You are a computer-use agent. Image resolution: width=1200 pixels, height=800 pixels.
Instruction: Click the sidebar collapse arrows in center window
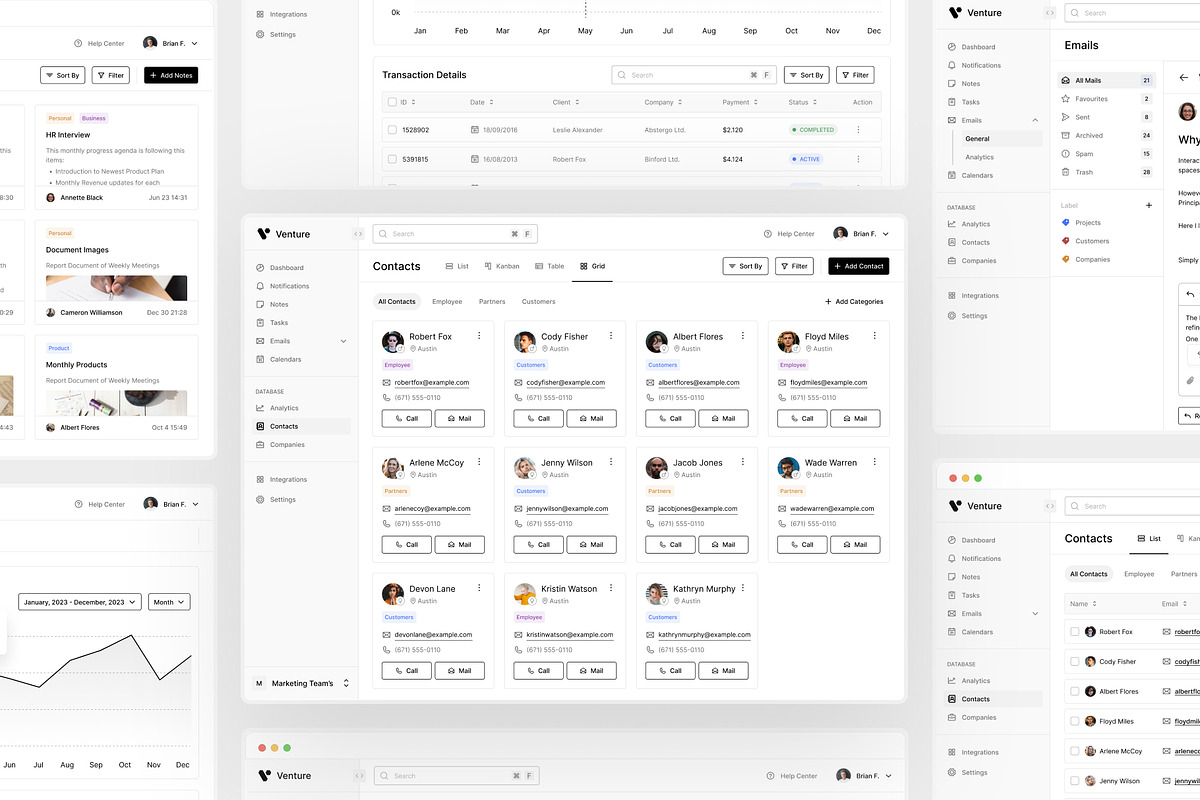(358, 234)
